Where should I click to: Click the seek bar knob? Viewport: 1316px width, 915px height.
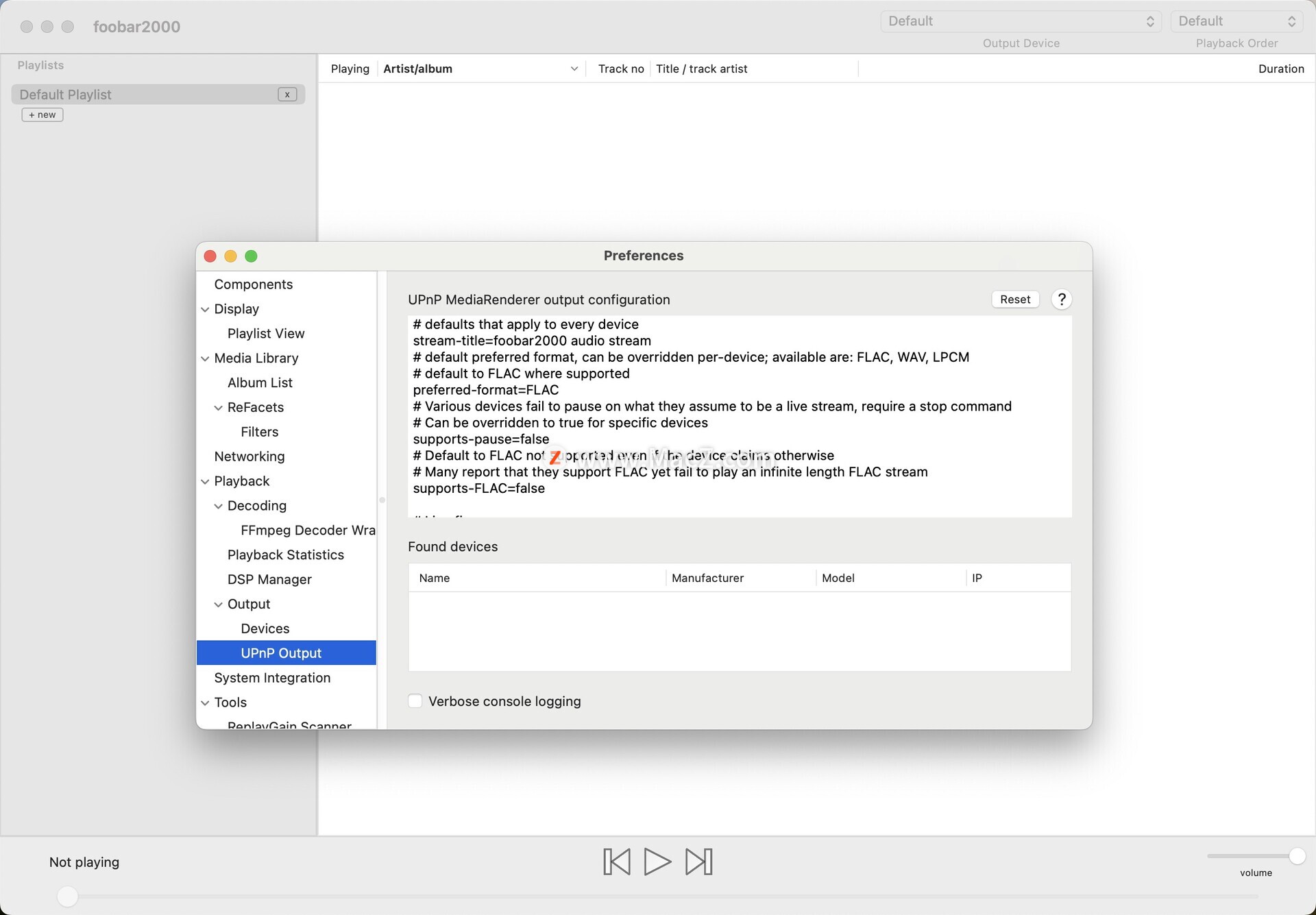pyautogui.click(x=67, y=896)
